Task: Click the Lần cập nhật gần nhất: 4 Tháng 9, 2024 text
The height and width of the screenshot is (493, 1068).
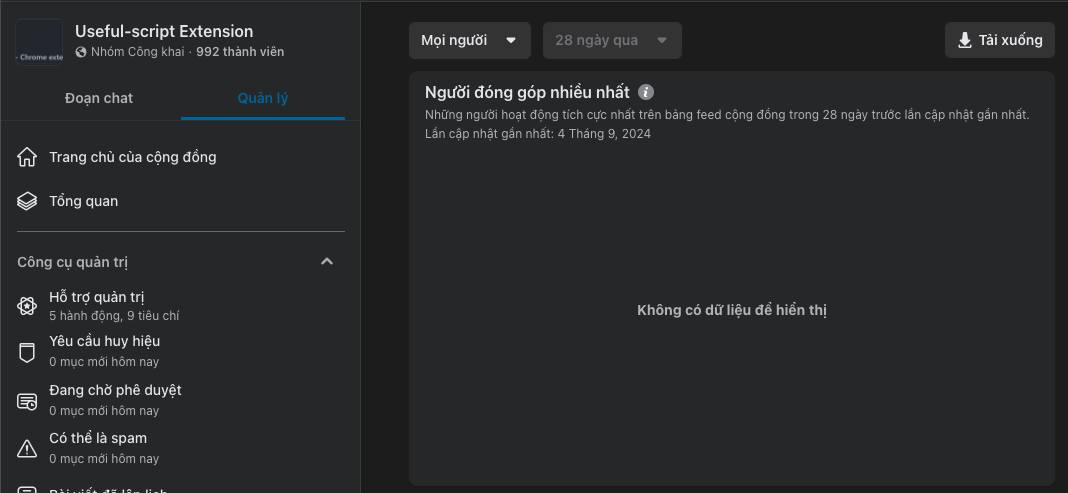Action: click(x=537, y=133)
